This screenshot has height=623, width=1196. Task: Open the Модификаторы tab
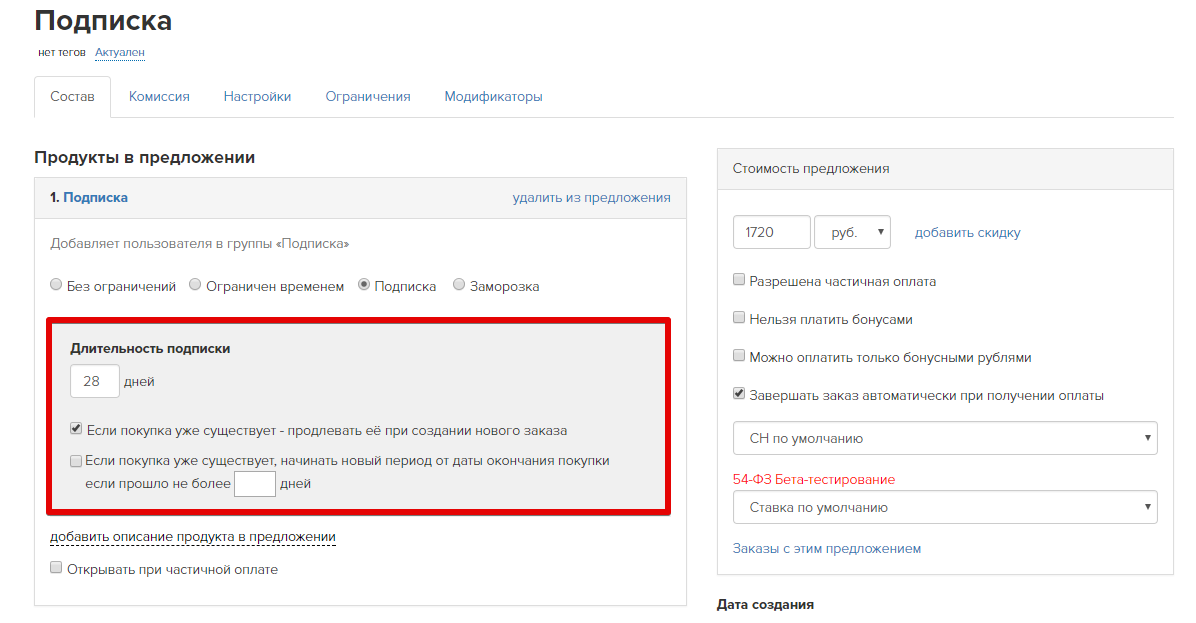tap(494, 97)
